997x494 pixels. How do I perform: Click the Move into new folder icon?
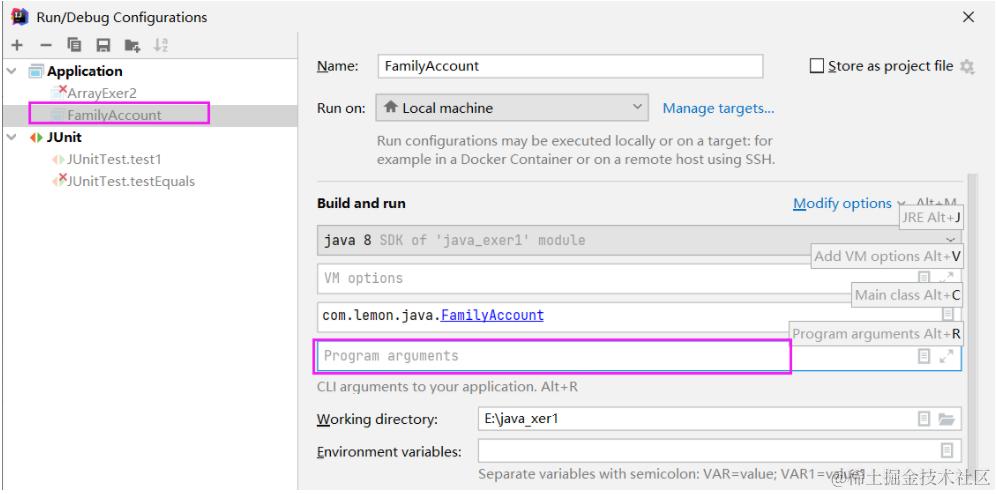point(132,45)
